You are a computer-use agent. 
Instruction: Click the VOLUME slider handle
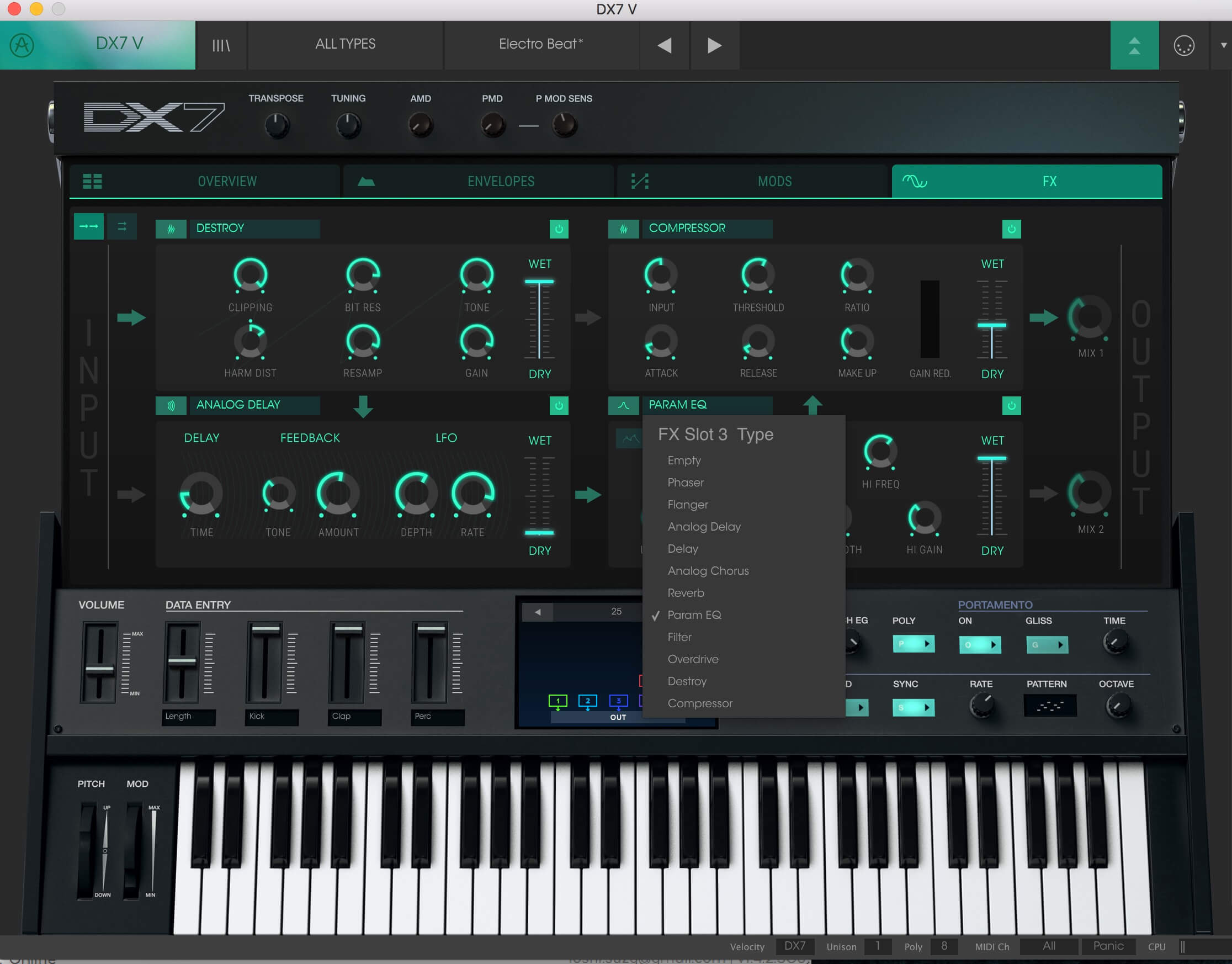(x=99, y=669)
